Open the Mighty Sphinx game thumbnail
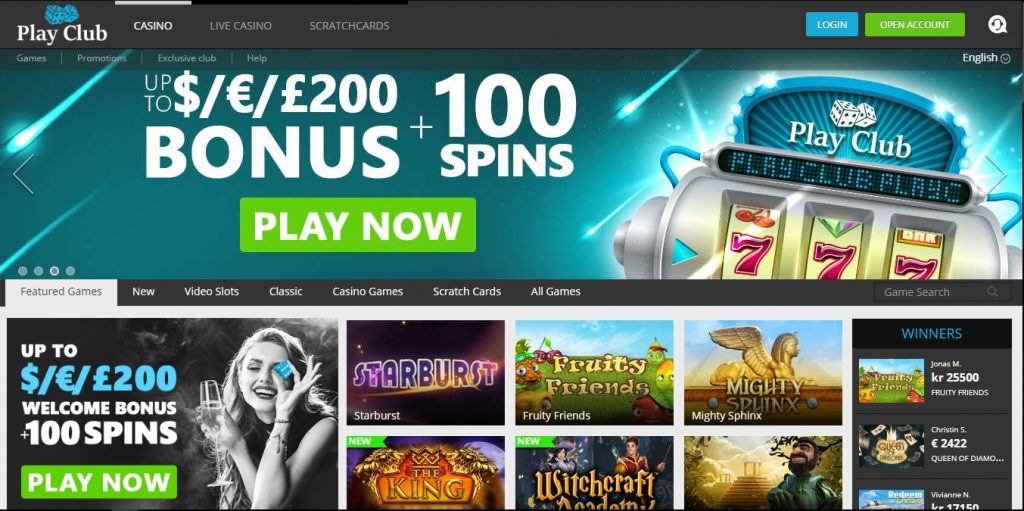The width and height of the screenshot is (1024, 511). (763, 372)
